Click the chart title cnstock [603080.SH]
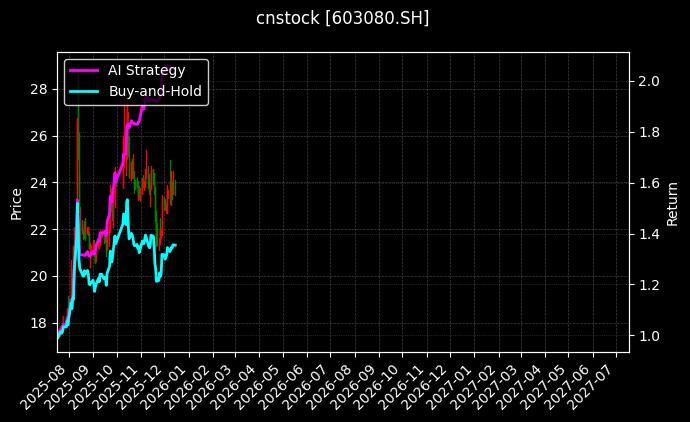This screenshot has height=422, width=690. tap(343, 18)
